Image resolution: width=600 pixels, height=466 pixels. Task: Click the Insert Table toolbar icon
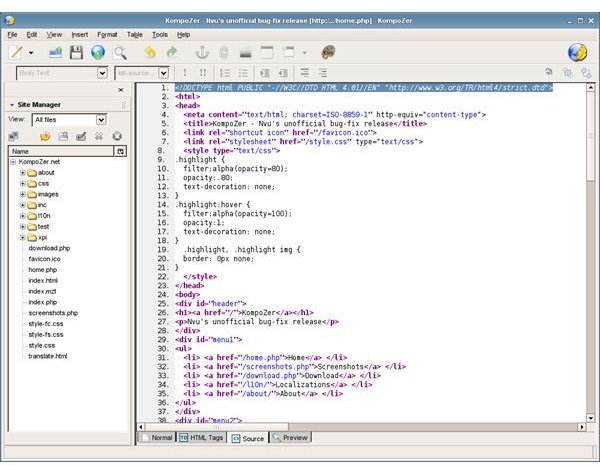coord(267,52)
